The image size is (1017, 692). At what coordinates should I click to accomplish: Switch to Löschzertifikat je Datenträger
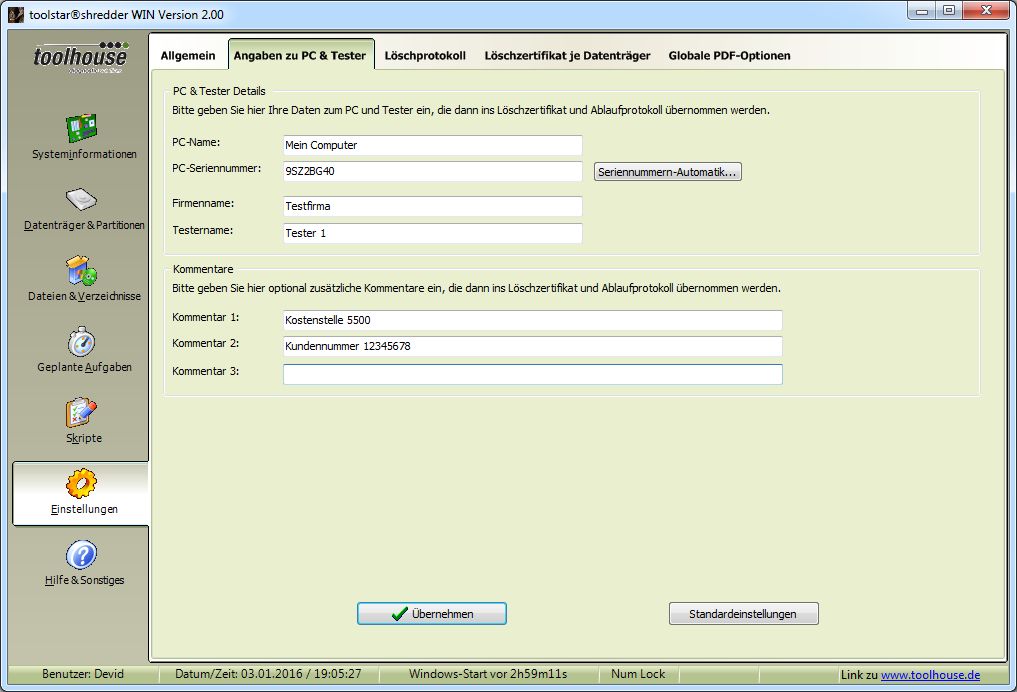(x=567, y=56)
